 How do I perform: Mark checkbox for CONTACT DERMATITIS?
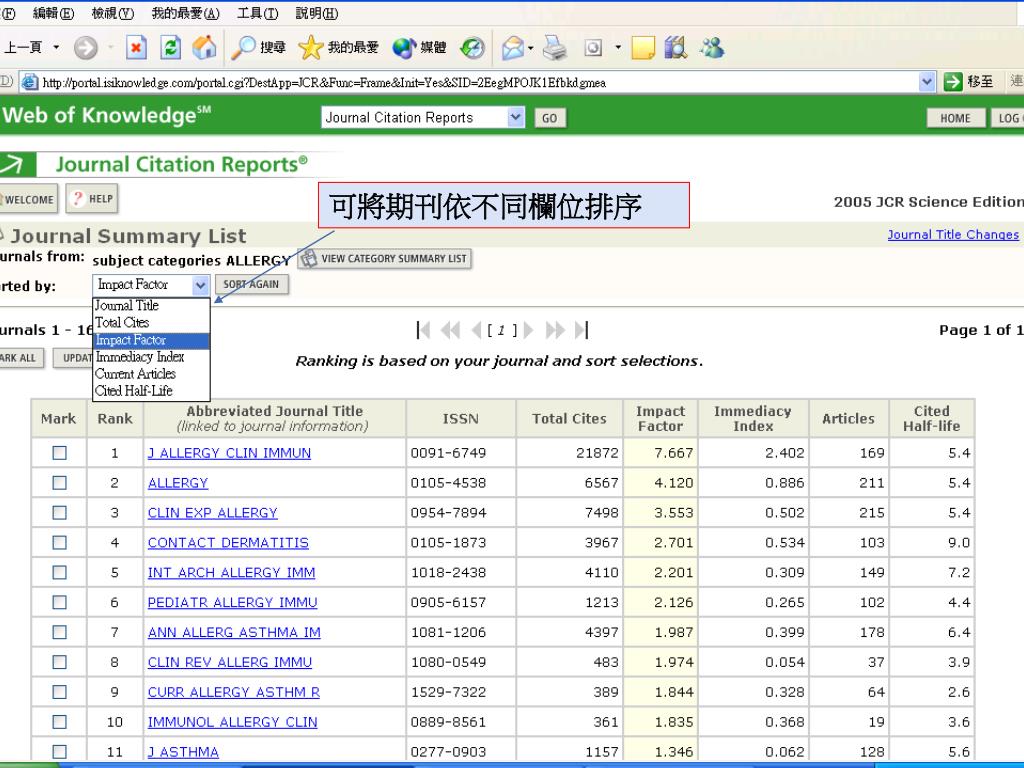tap(59, 543)
